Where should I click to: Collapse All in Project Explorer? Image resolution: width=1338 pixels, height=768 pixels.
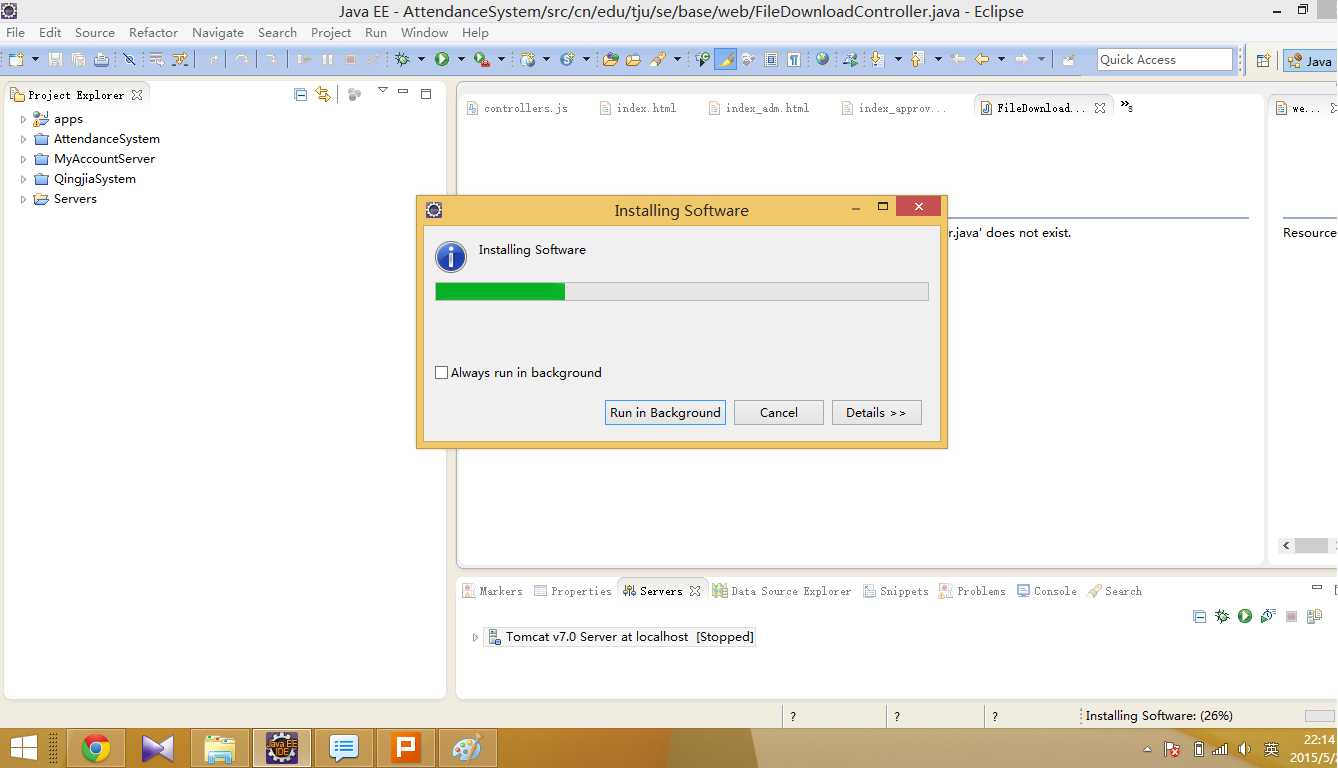click(x=300, y=94)
